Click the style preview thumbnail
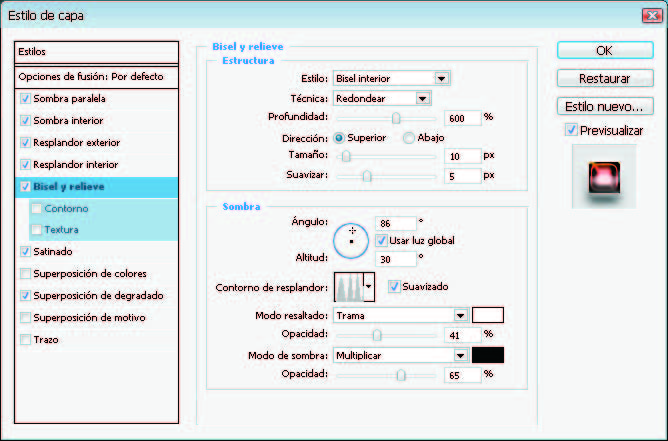668x441 pixels. click(604, 176)
